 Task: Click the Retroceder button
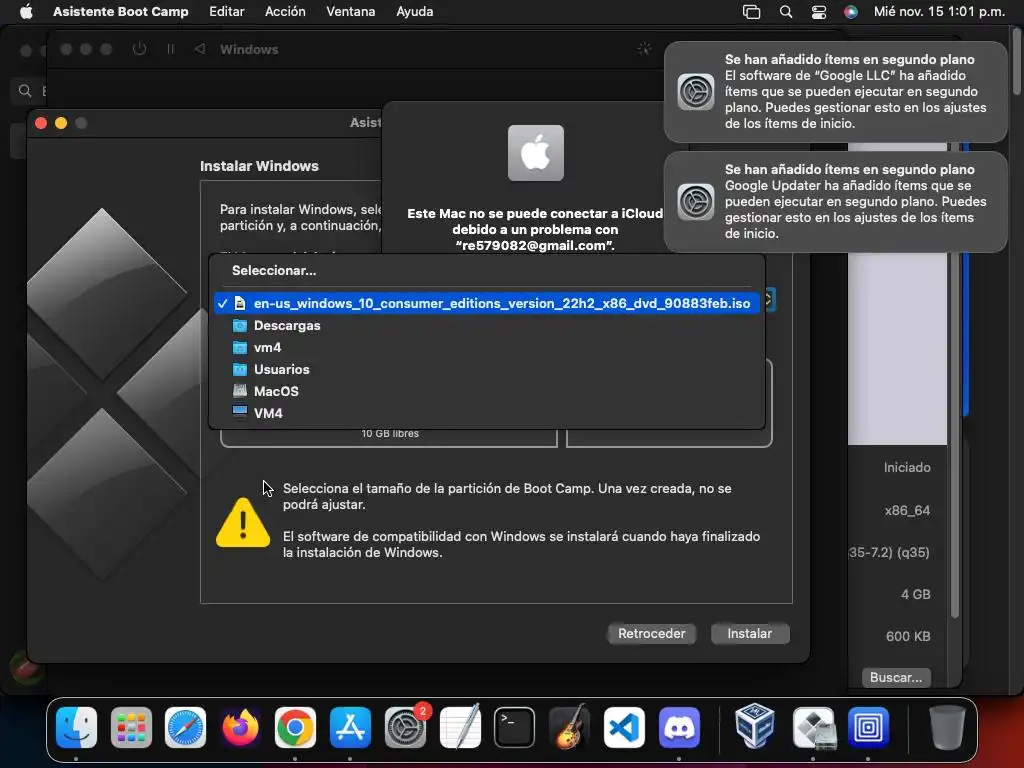[x=652, y=633]
